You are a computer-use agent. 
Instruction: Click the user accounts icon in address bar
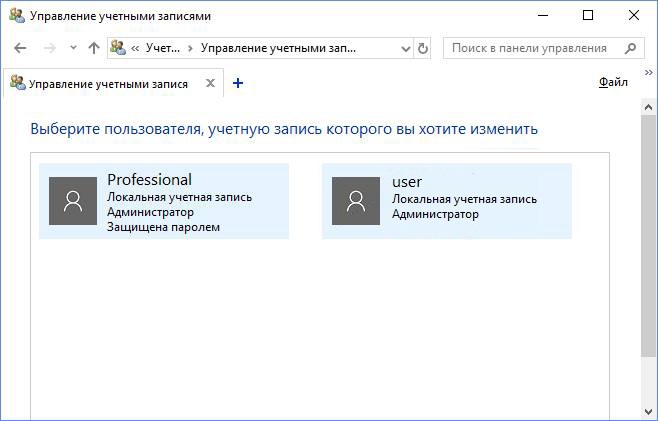[118, 48]
